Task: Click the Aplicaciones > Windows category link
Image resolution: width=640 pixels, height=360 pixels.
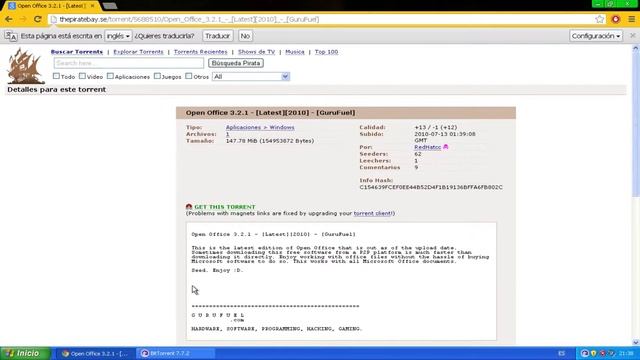Action: click(260, 127)
